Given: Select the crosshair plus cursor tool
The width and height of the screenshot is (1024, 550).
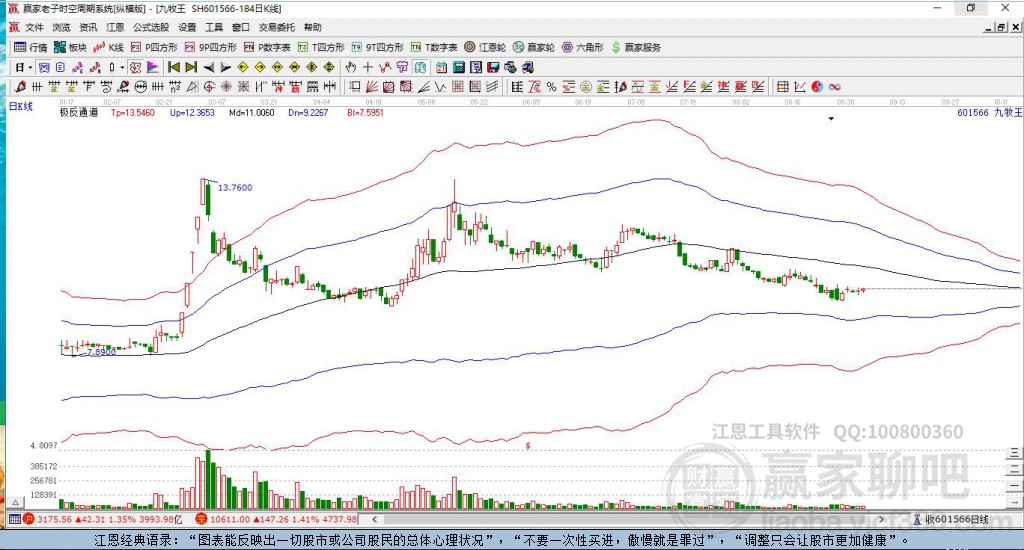Looking at the screenshot, I should click(368, 67).
